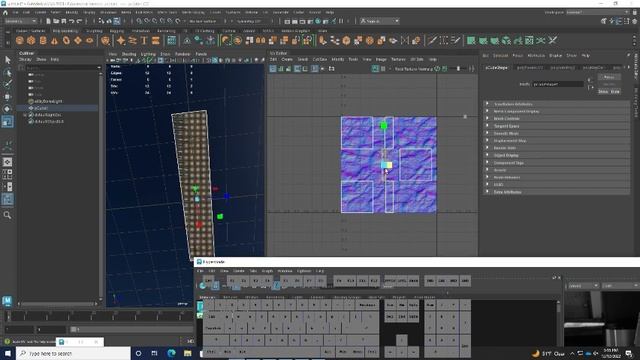
Task: Select aiSkyDomeLight in the Outliner
Action: coord(48,101)
